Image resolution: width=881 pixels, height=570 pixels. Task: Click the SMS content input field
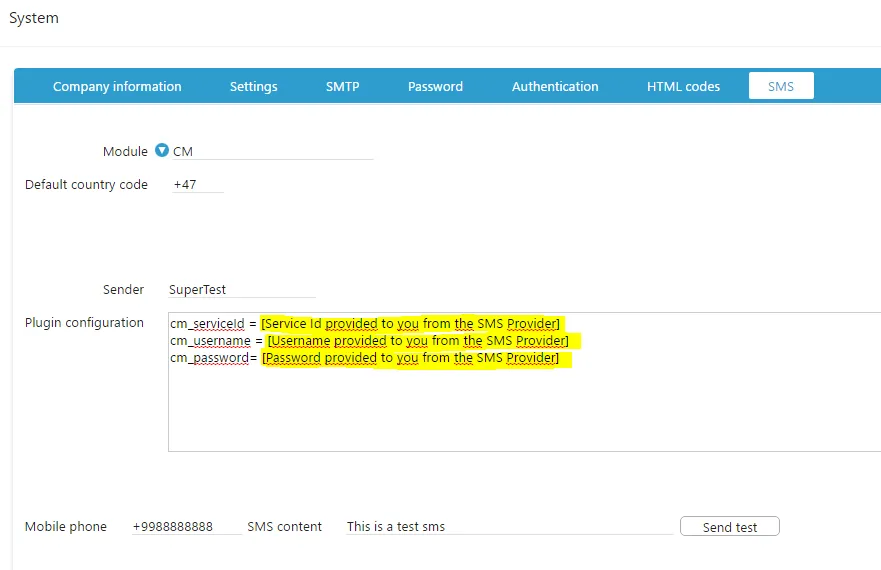click(510, 527)
